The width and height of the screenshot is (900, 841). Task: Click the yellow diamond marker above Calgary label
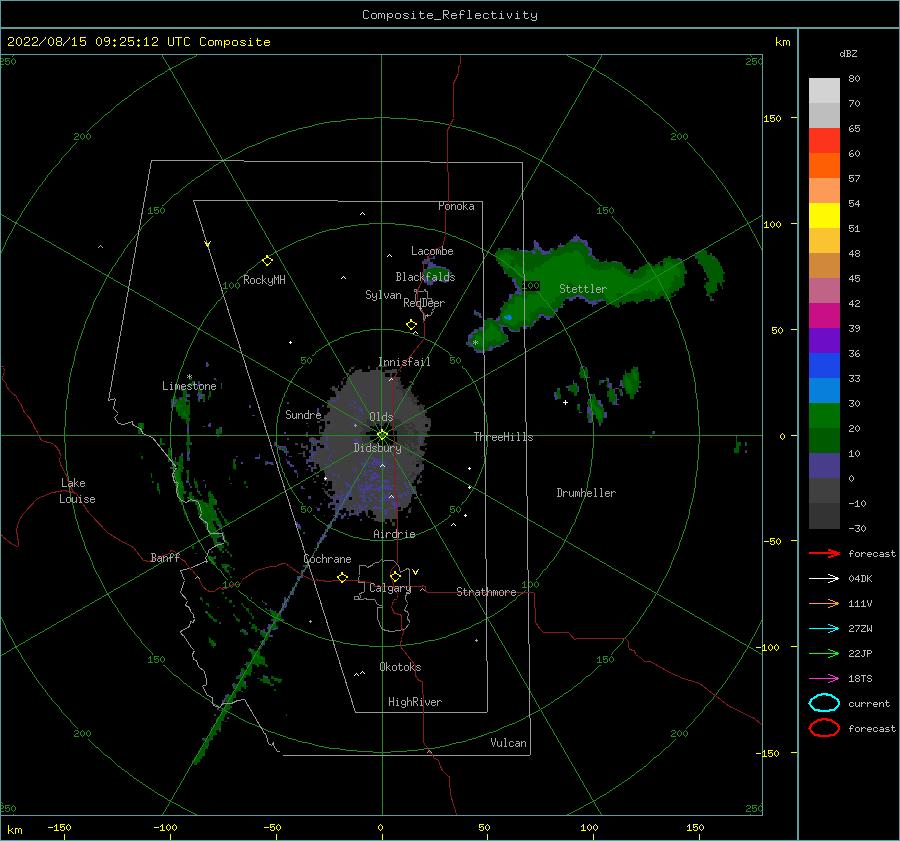(395, 576)
